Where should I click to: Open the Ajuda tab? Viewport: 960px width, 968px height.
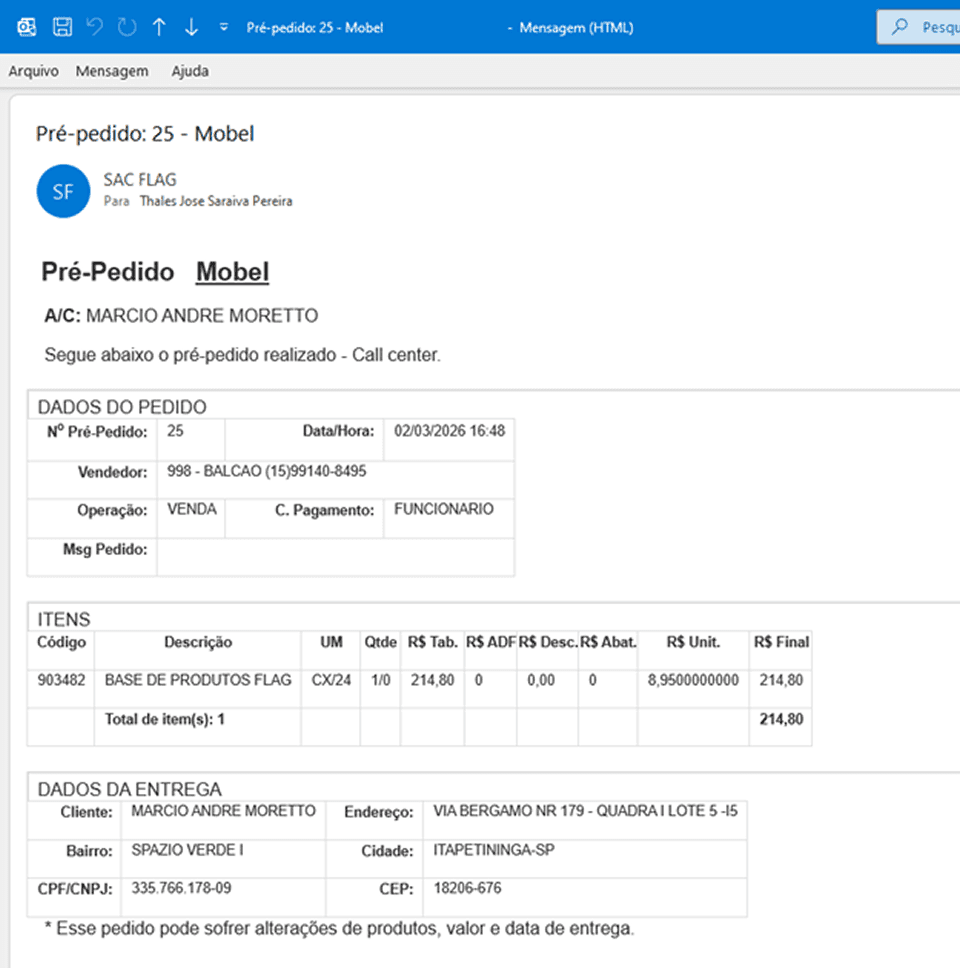[190, 71]
